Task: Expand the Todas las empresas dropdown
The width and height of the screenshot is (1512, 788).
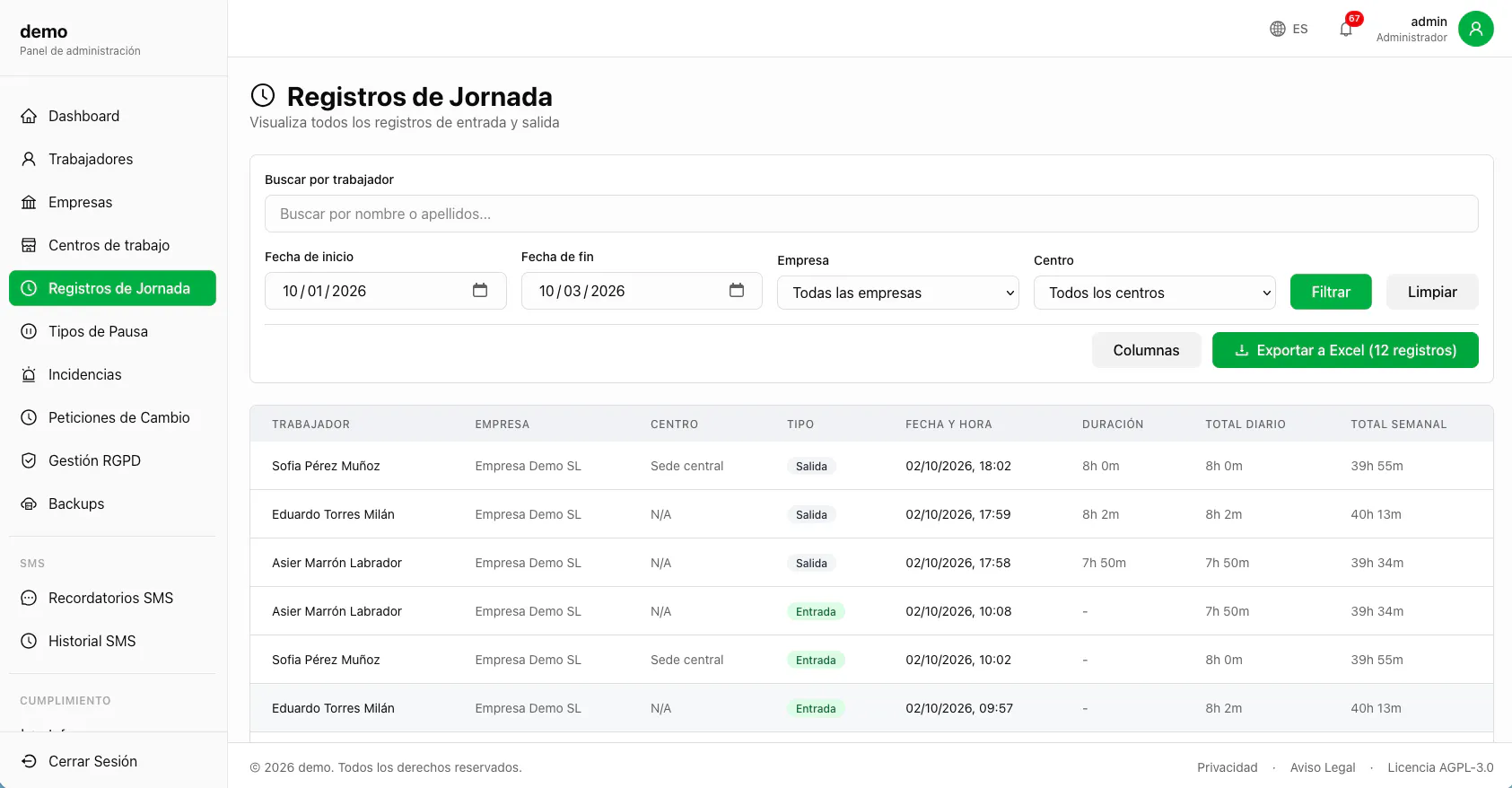Action: click(x=898, y=293)
